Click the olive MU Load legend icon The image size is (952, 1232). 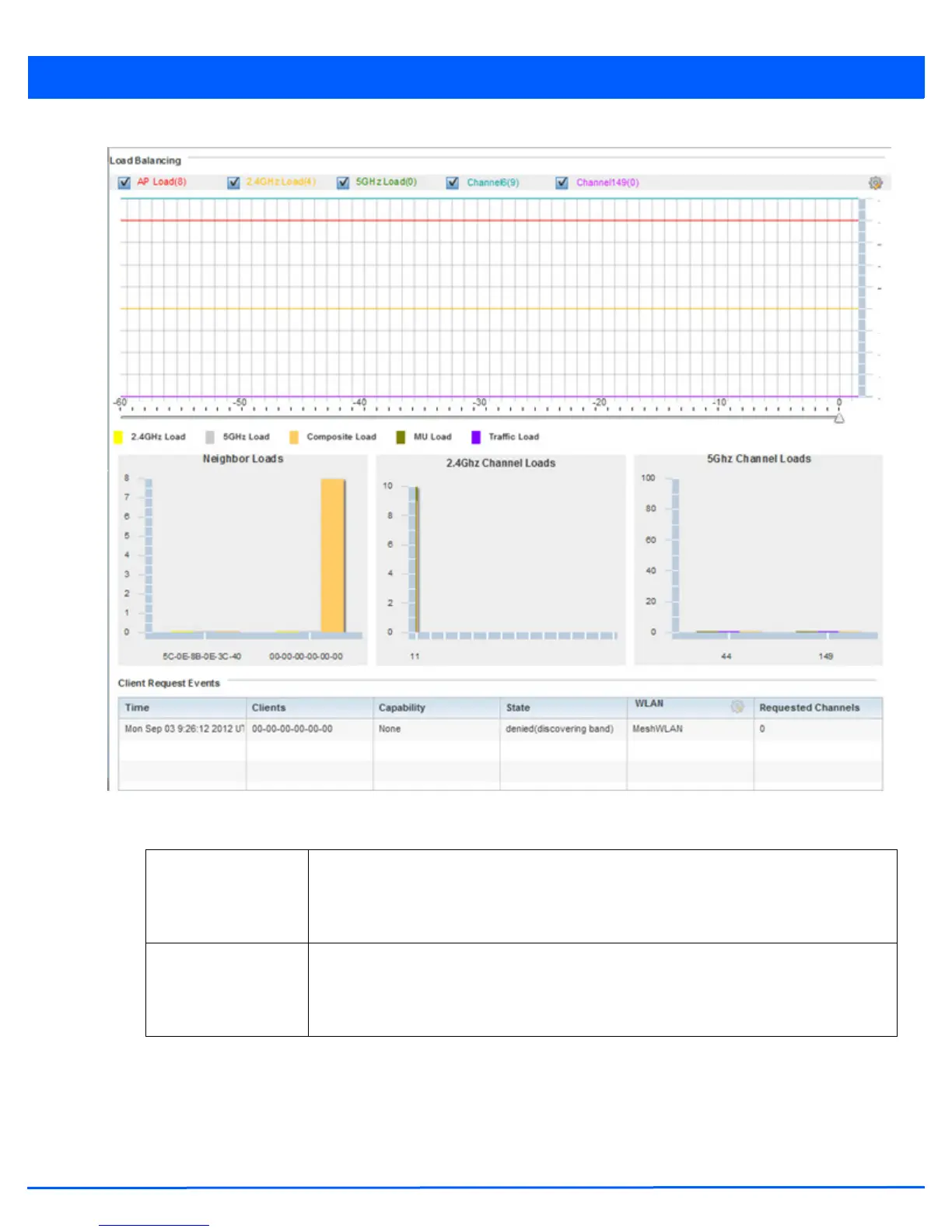[x=401, y=437]
